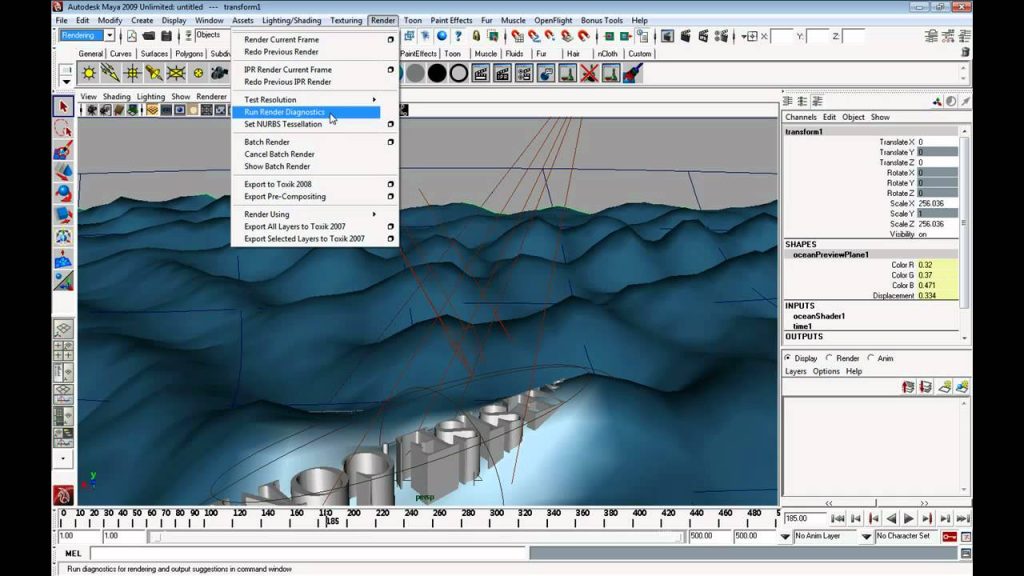Apply black material sphere from shelf

[437, 73]
